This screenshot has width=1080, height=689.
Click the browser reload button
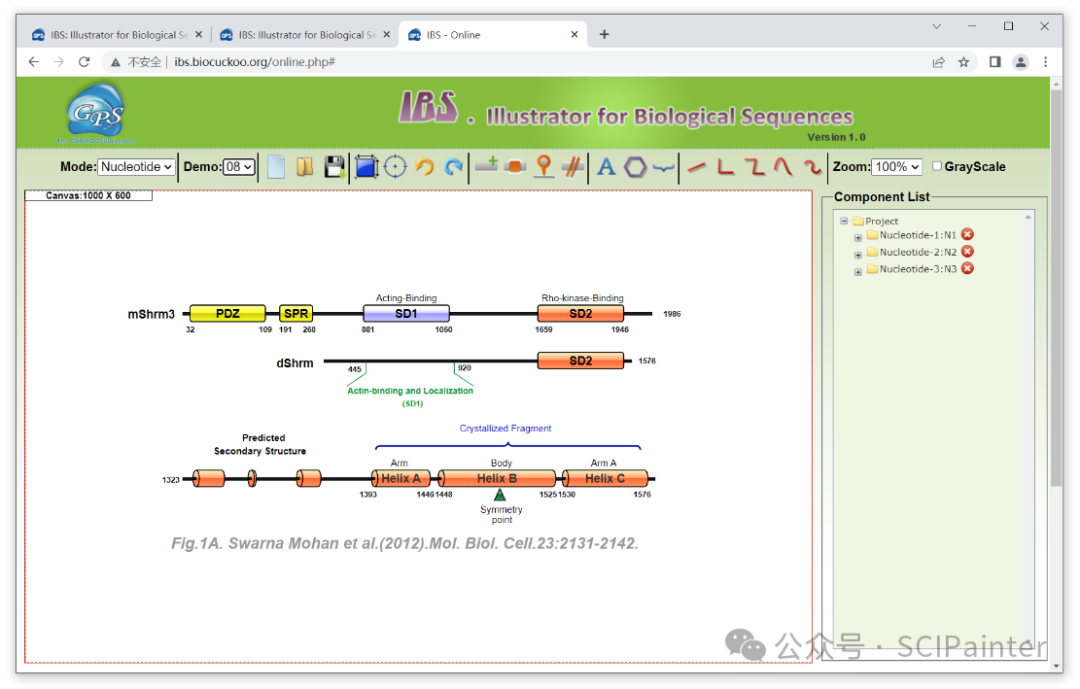(x=84, y=62)
